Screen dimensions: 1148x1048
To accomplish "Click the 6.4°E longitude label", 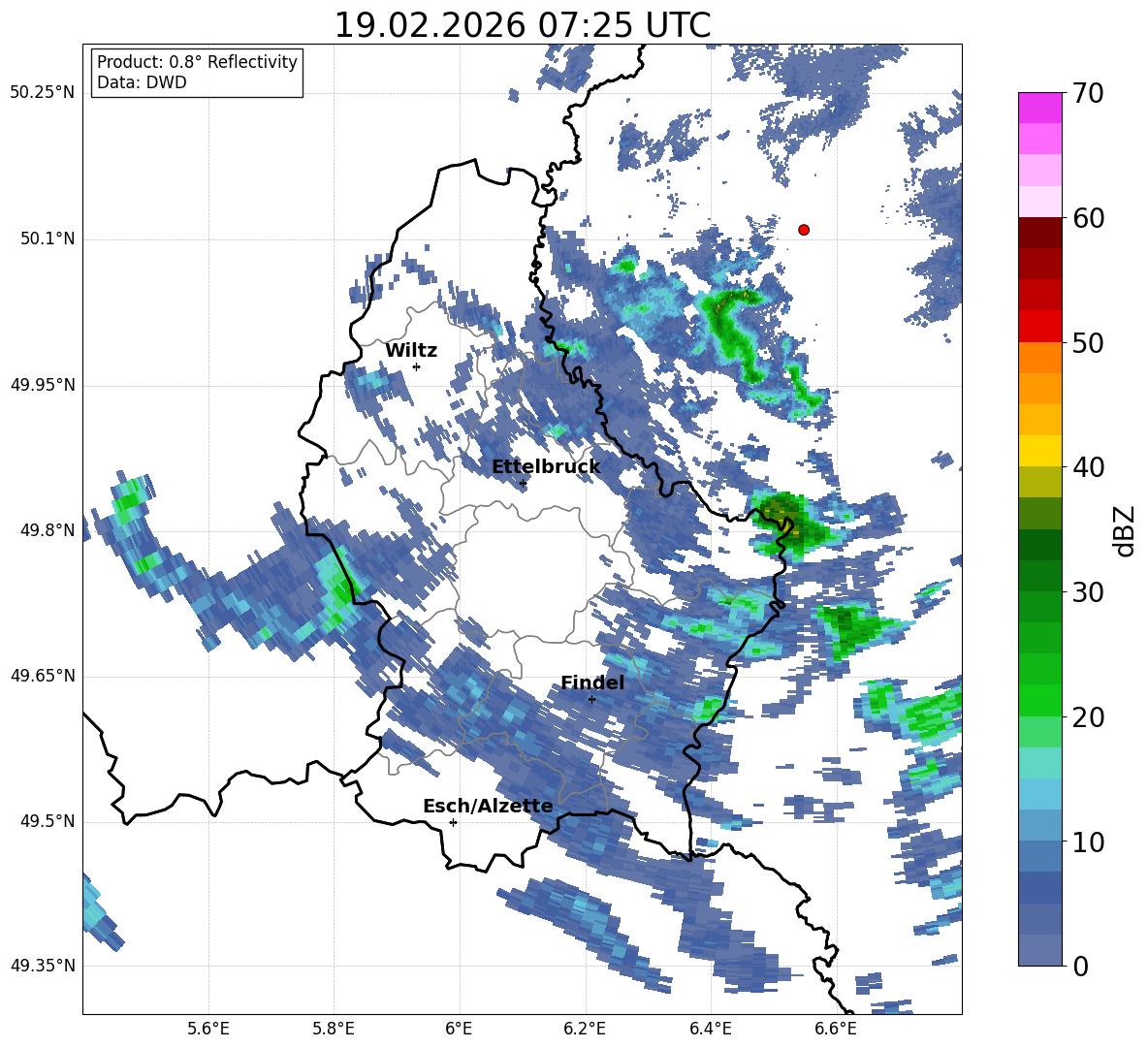I will 710,1030.
